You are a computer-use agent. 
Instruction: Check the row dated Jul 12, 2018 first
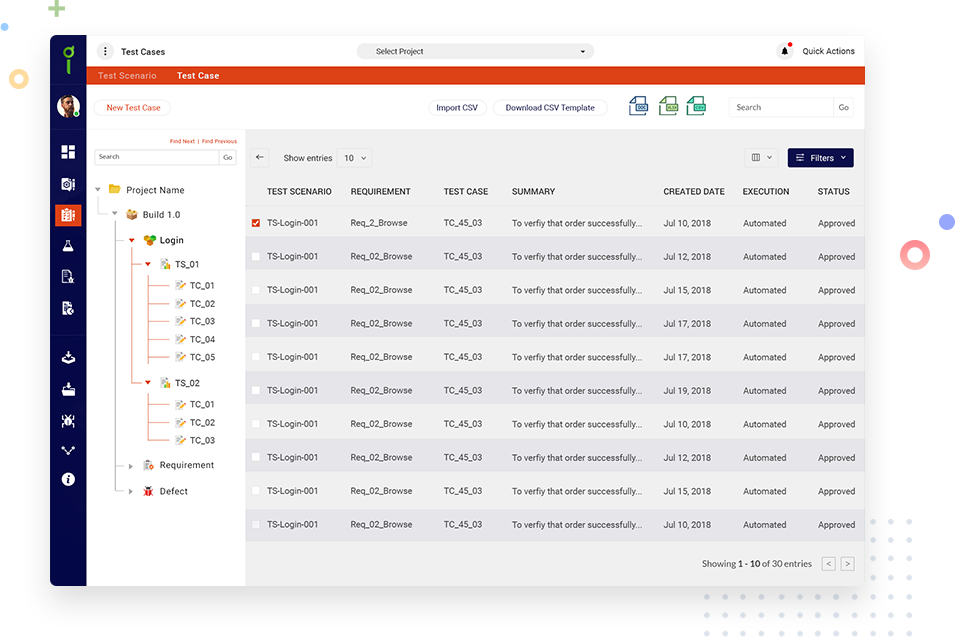coord(256,256)
